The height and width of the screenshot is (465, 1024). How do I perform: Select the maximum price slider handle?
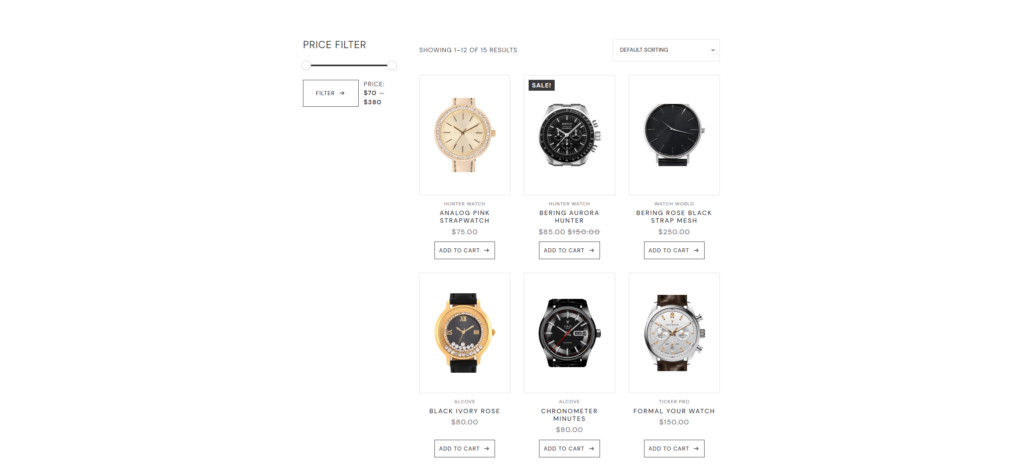[392, 65]
